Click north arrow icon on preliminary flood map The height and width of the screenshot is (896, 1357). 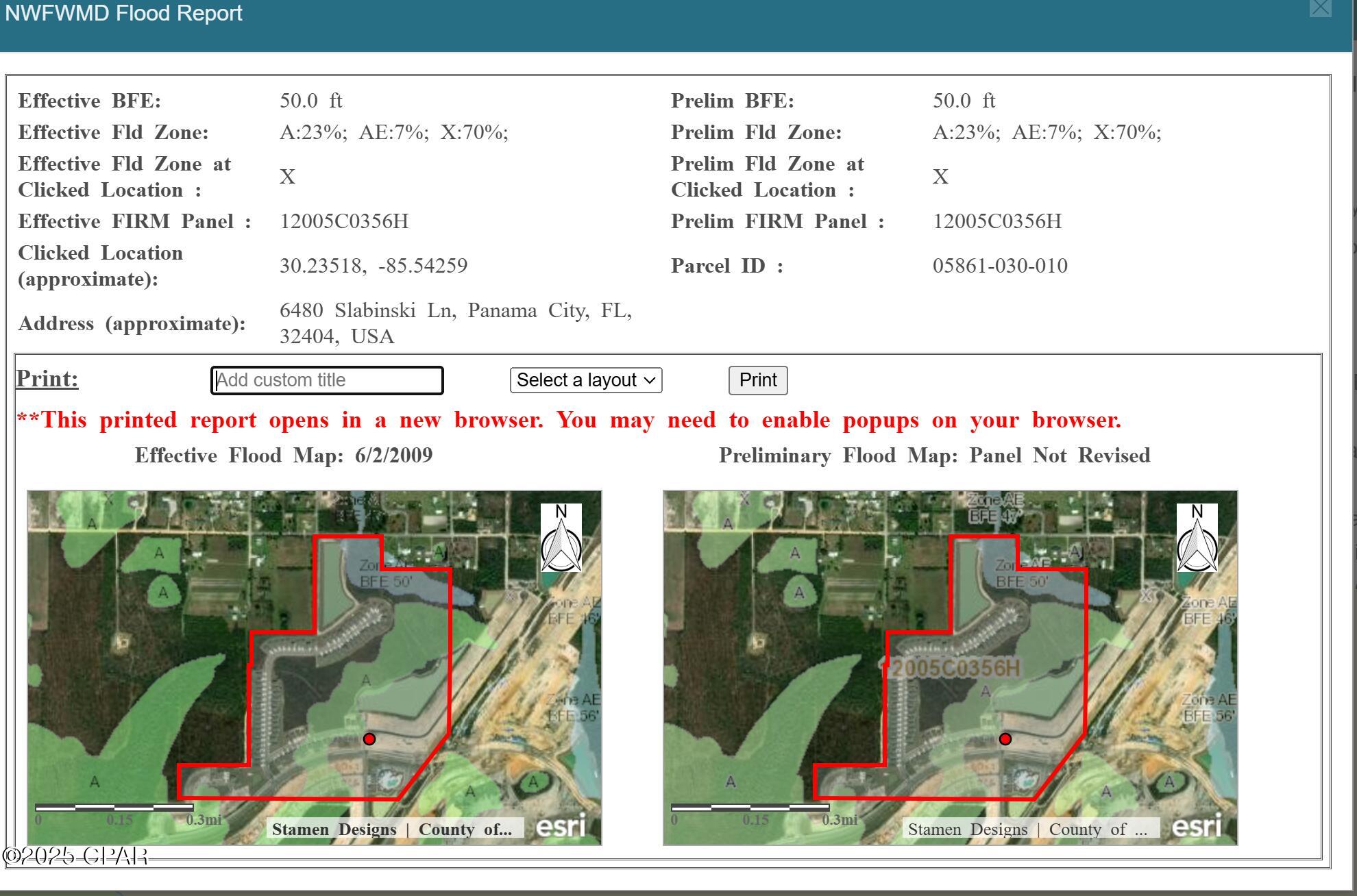(x=1197, y=538)
